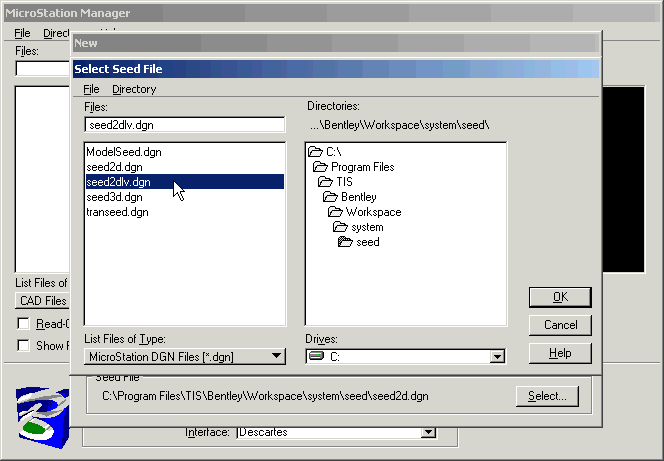Click the seed file path text
This screenshot has height=461, width=664.
pyautogui.click(x=266, y=396)
